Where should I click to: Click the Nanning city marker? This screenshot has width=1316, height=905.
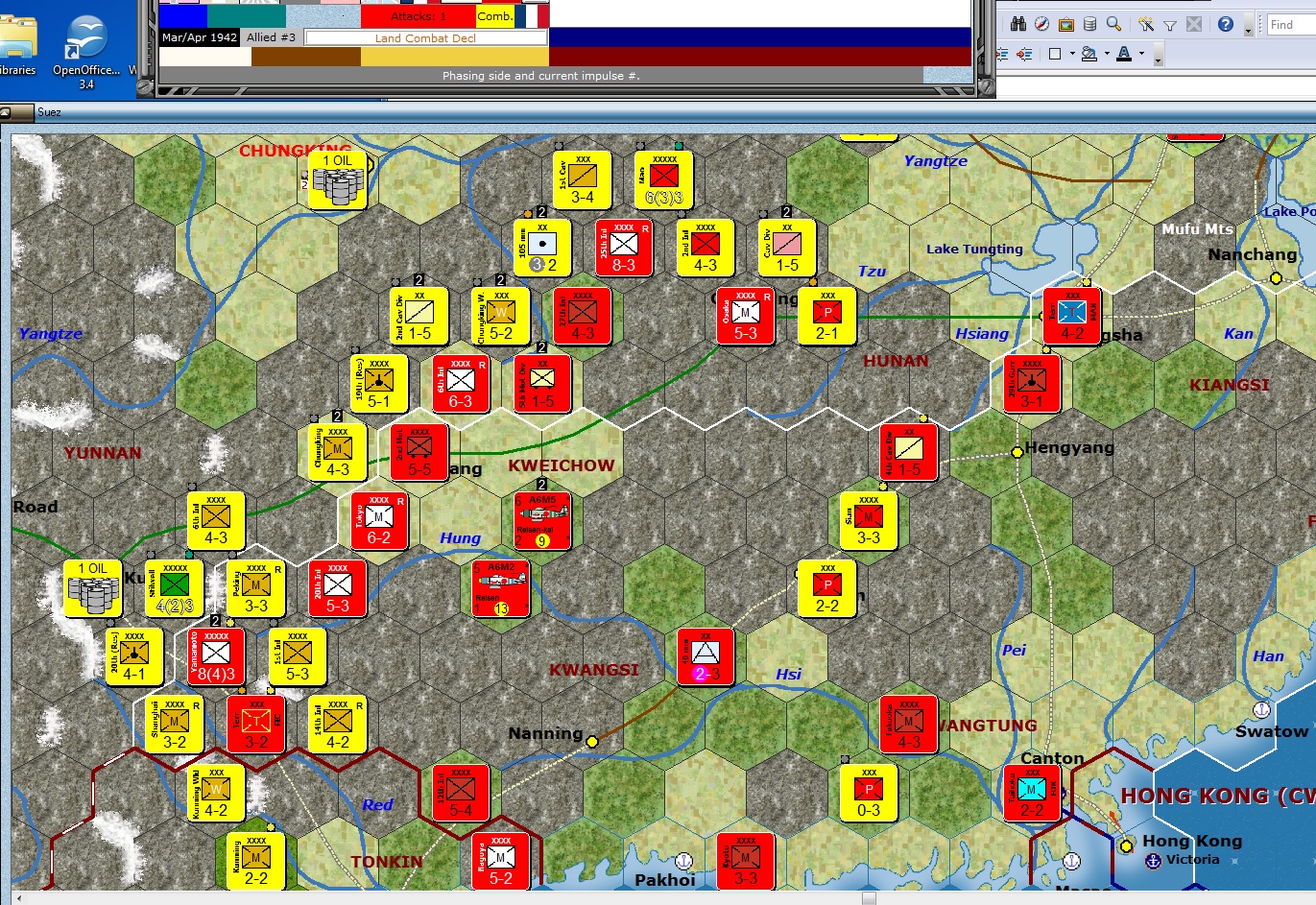(592, 741)
